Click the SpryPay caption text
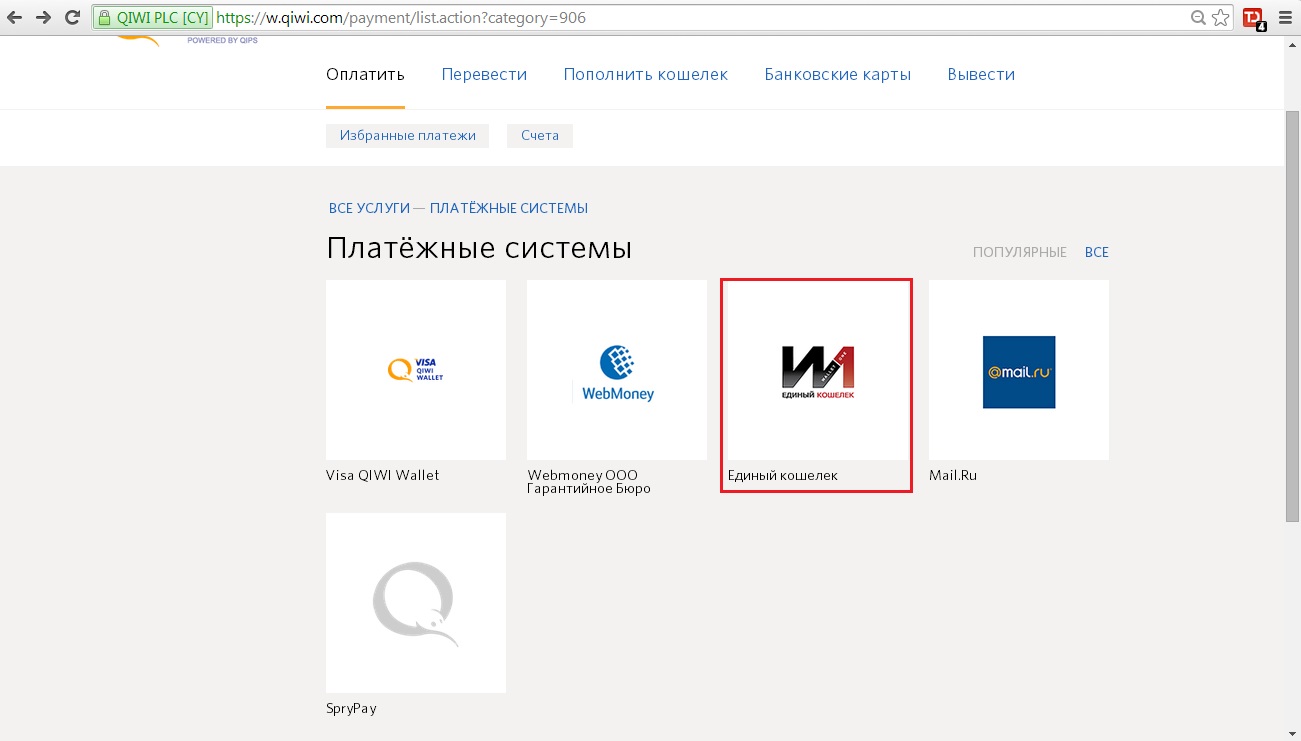Image resolution: width=1301 pixels, height=741 pixels. [351, 708]
